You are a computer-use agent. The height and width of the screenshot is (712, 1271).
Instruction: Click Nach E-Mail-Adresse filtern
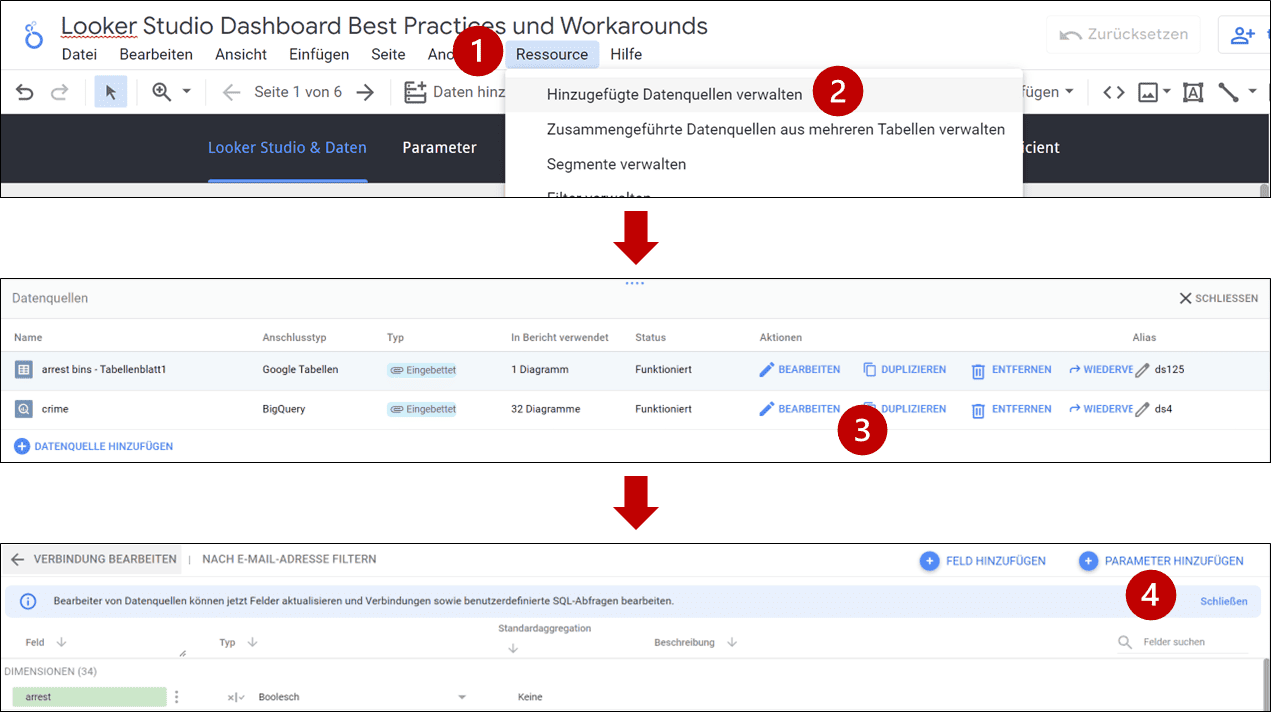pos(289,560)
